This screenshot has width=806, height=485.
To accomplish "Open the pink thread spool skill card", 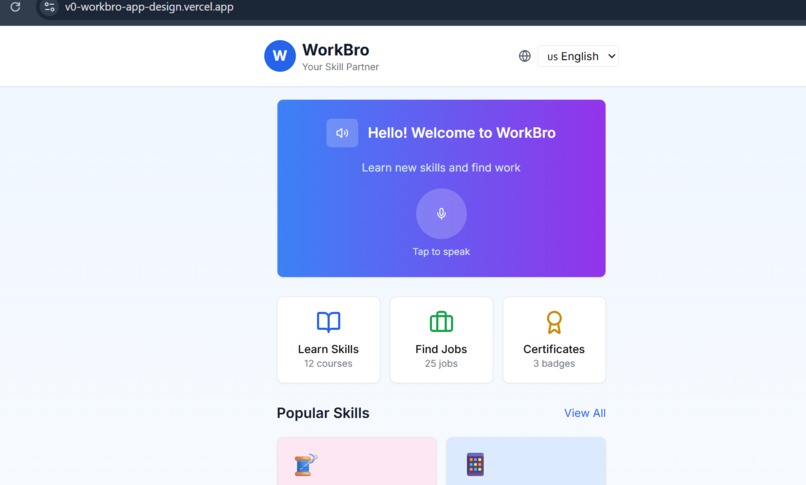I will click(357, 461).
